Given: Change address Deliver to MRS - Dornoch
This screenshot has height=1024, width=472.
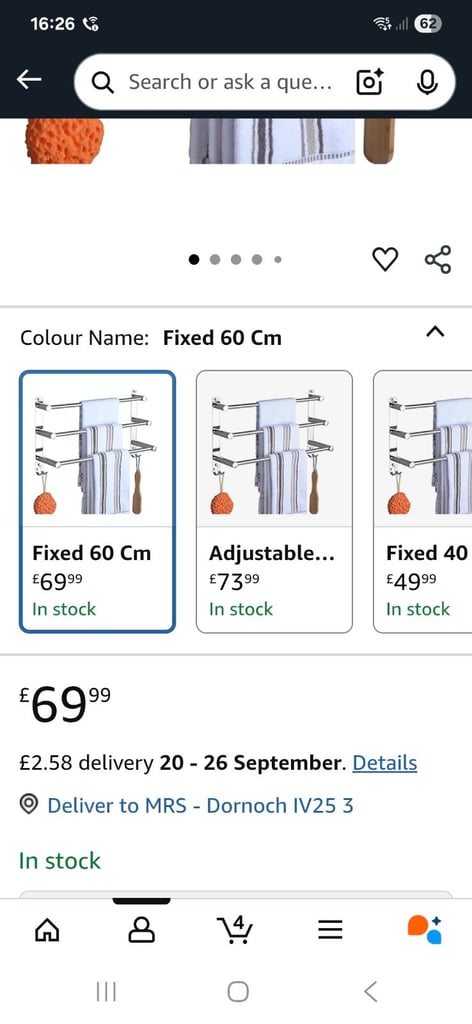Looking at the screenshot, I should 200,805.
